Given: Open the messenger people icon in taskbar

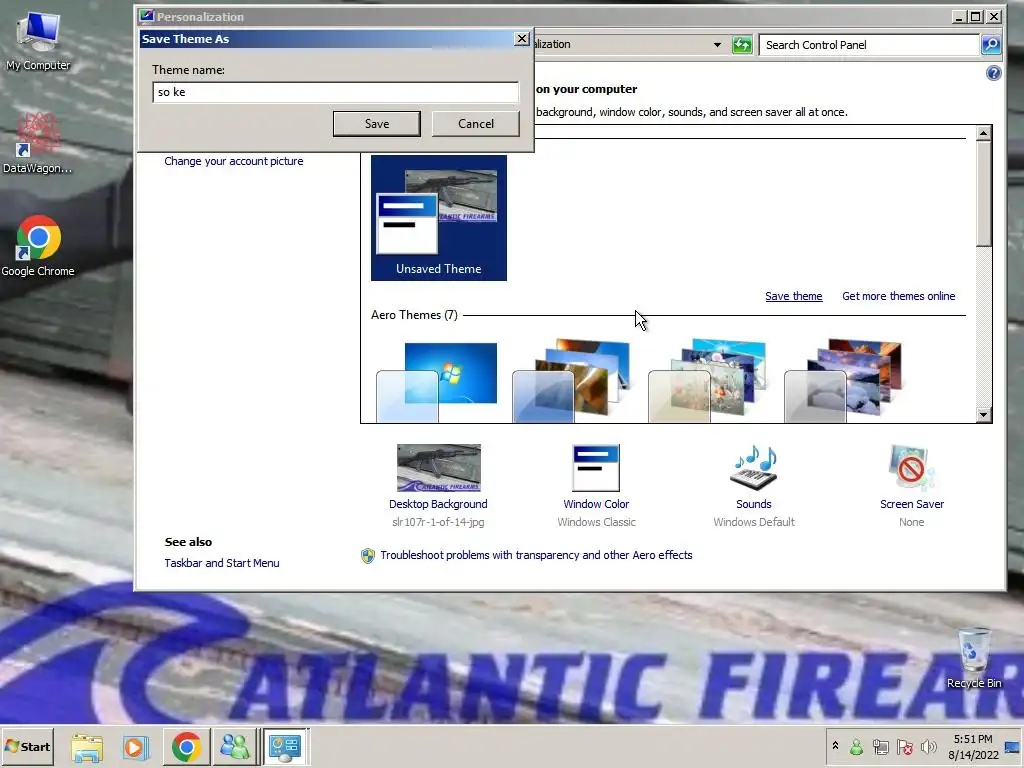Looking at the screenshot, I should click(x=234, y=747).
